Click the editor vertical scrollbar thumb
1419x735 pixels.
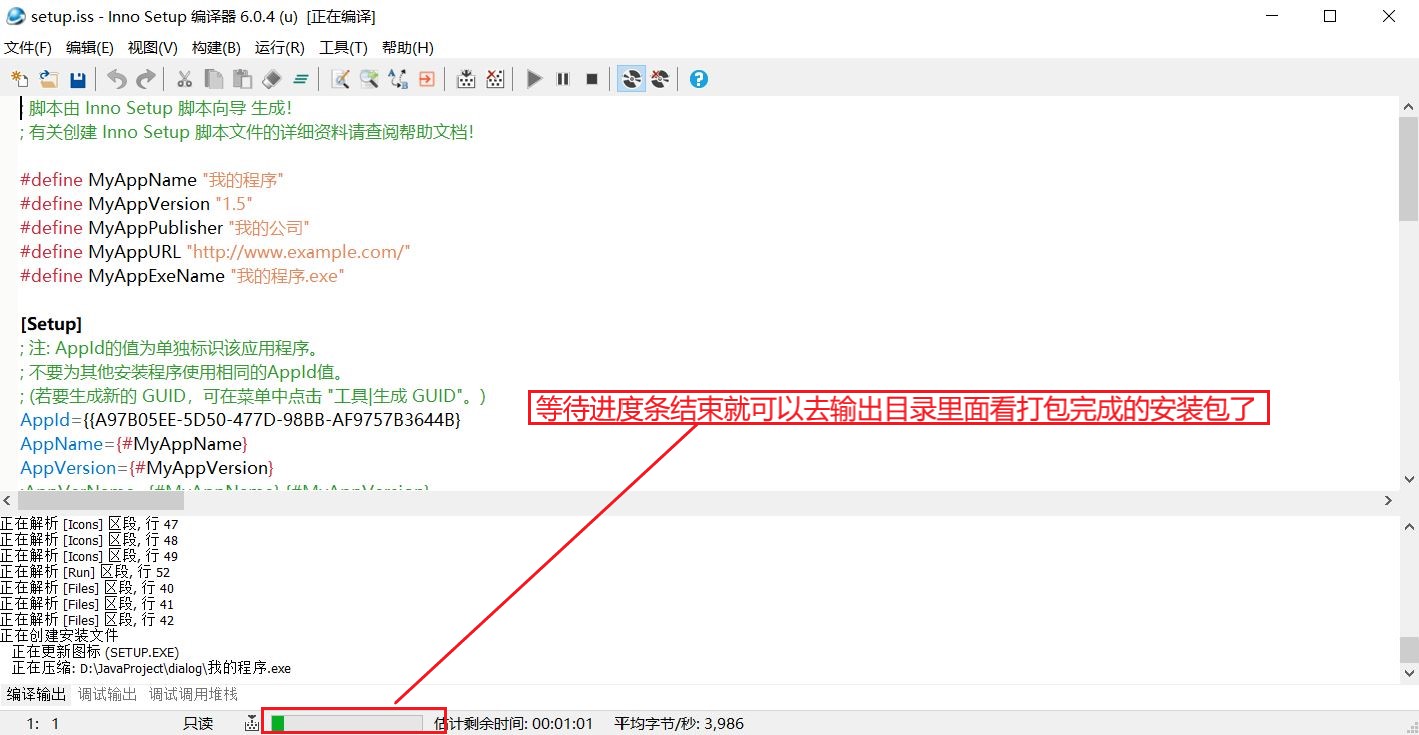click(x=1408, y=171)
